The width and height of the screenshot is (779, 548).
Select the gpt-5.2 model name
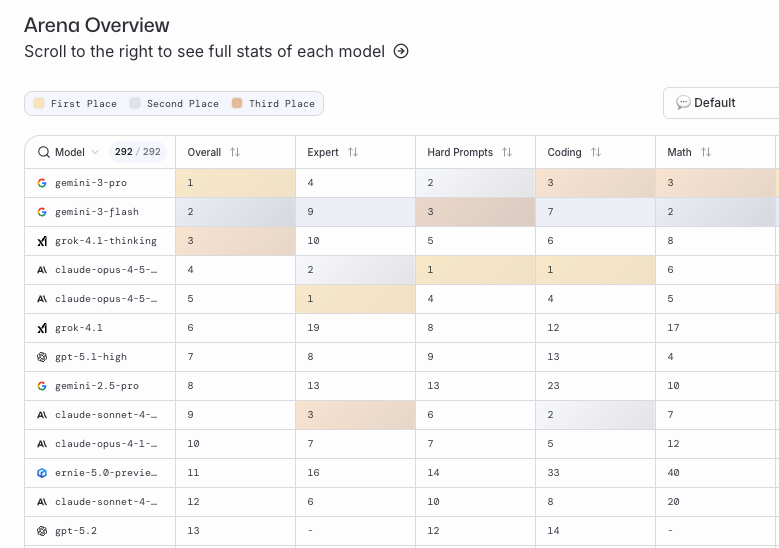(x=76, y=531)
